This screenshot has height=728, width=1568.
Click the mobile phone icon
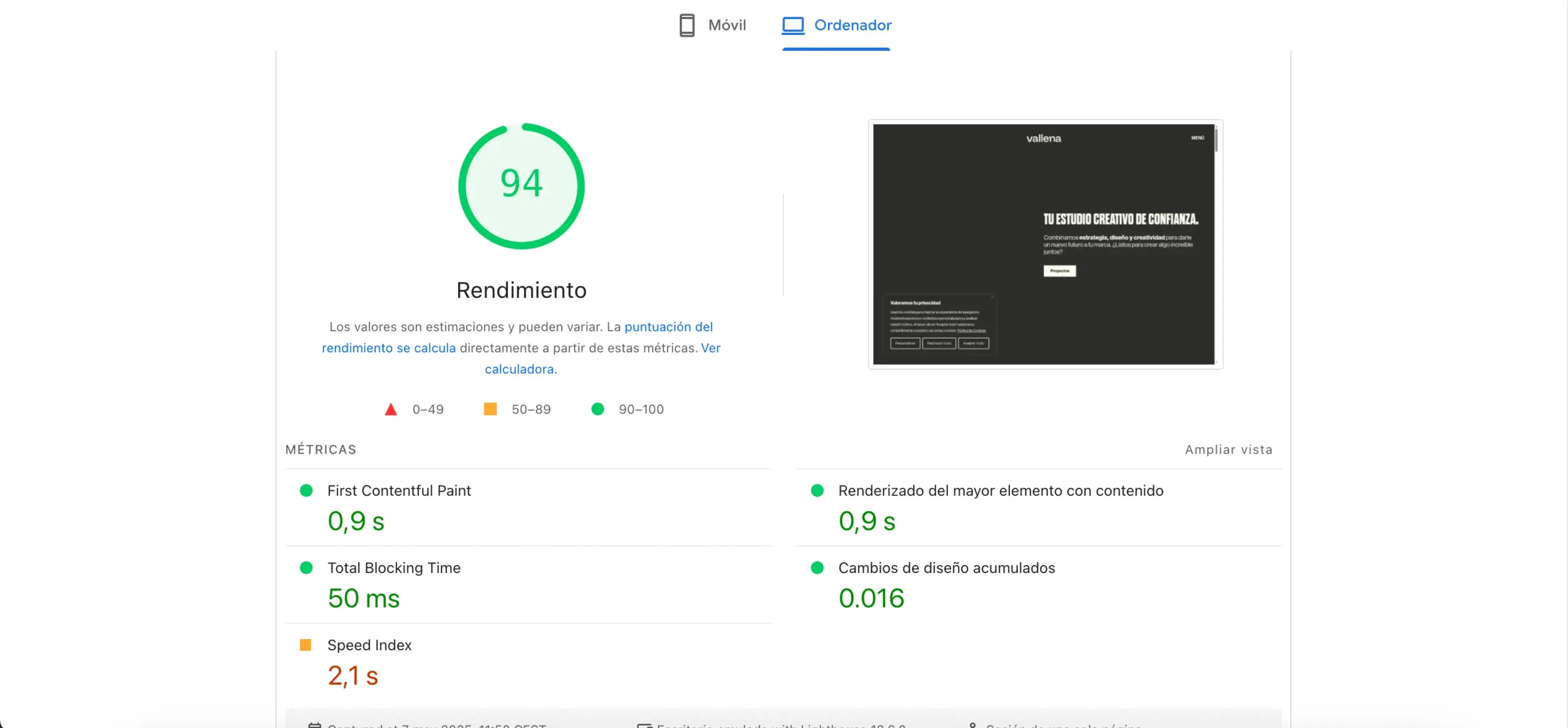tap(687, 25)
